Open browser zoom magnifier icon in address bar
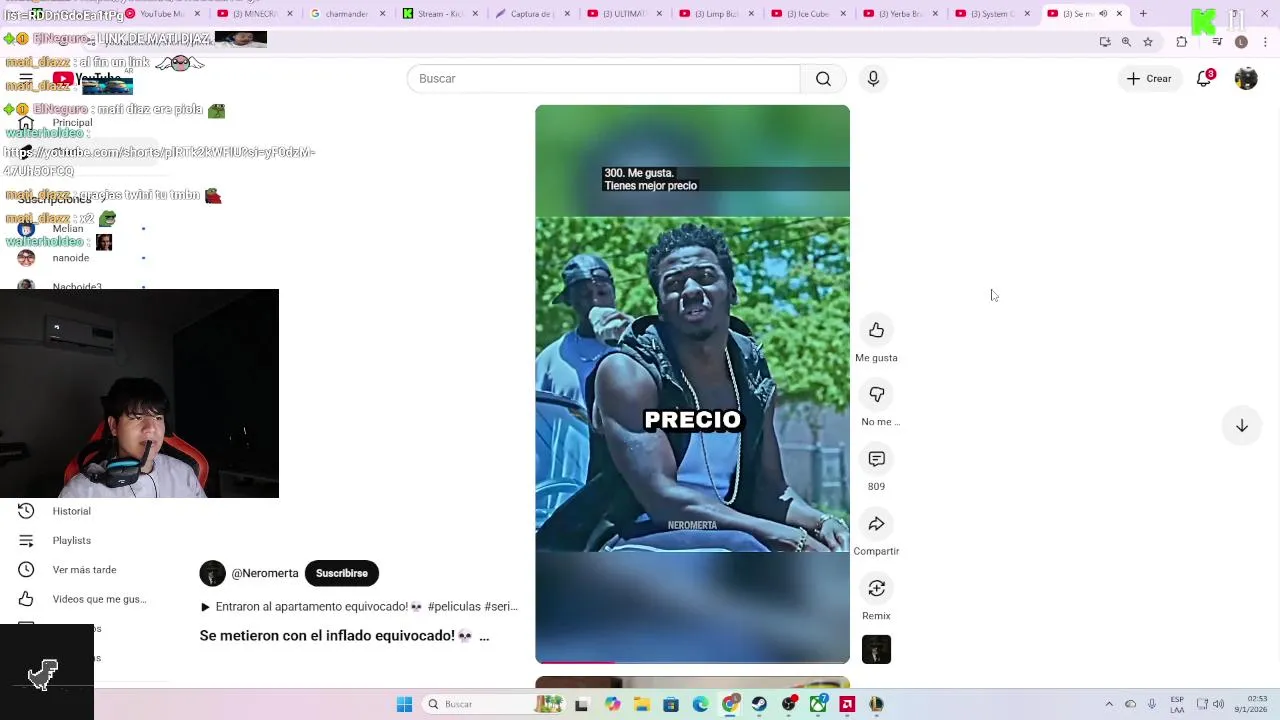The width and height of the screenshot is (1280, 720). pos(1126,42)
